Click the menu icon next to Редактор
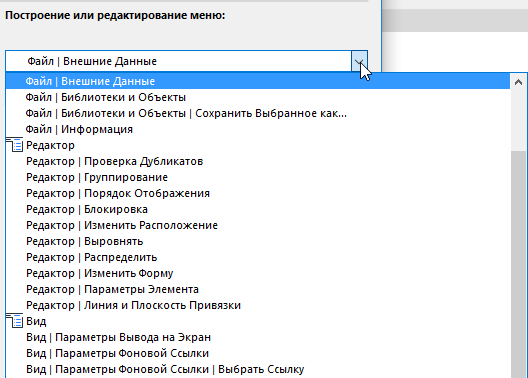The height and width of the screenshot is (378, 528). (x=14, y=145)
